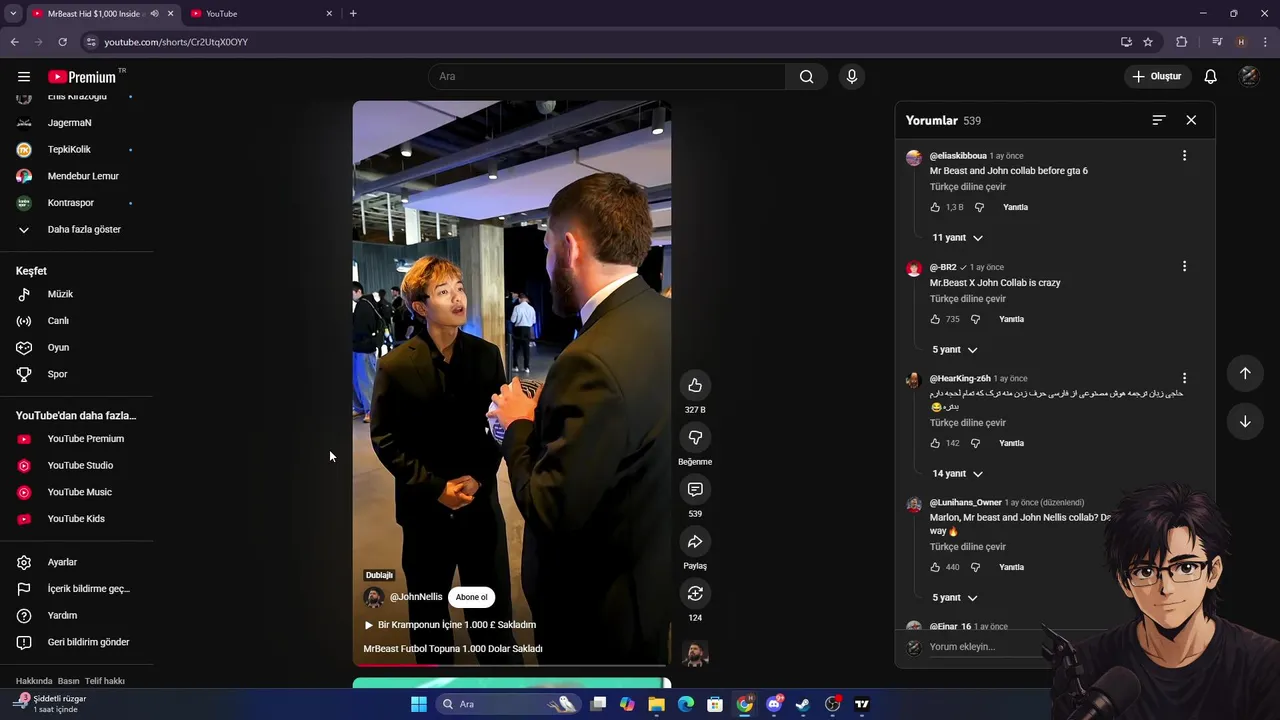1280x720 pixels.
Task: Launch Steam from the taskbar
Action: (803, 704)
